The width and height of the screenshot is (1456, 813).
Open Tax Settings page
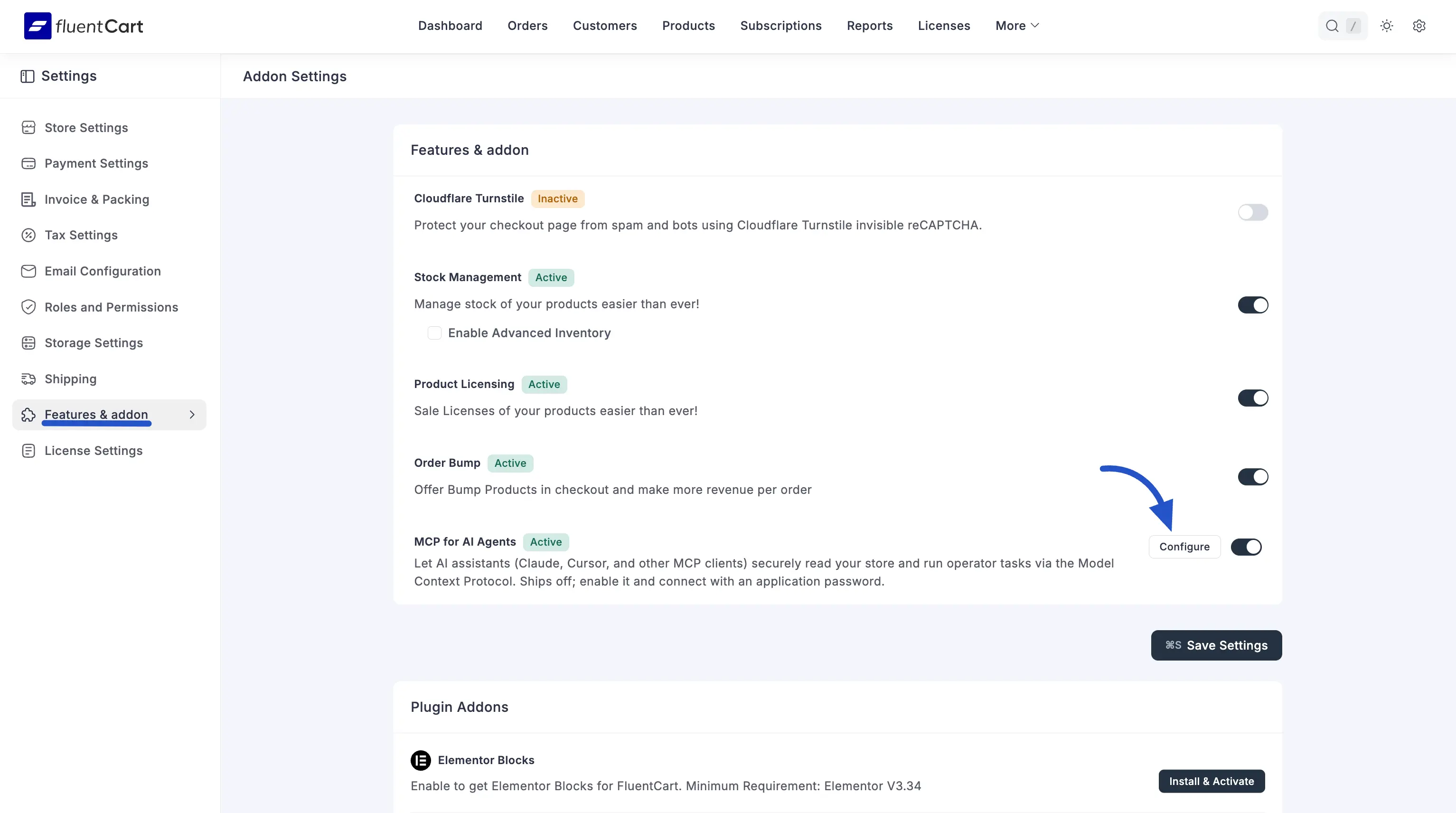click(81, 235)
